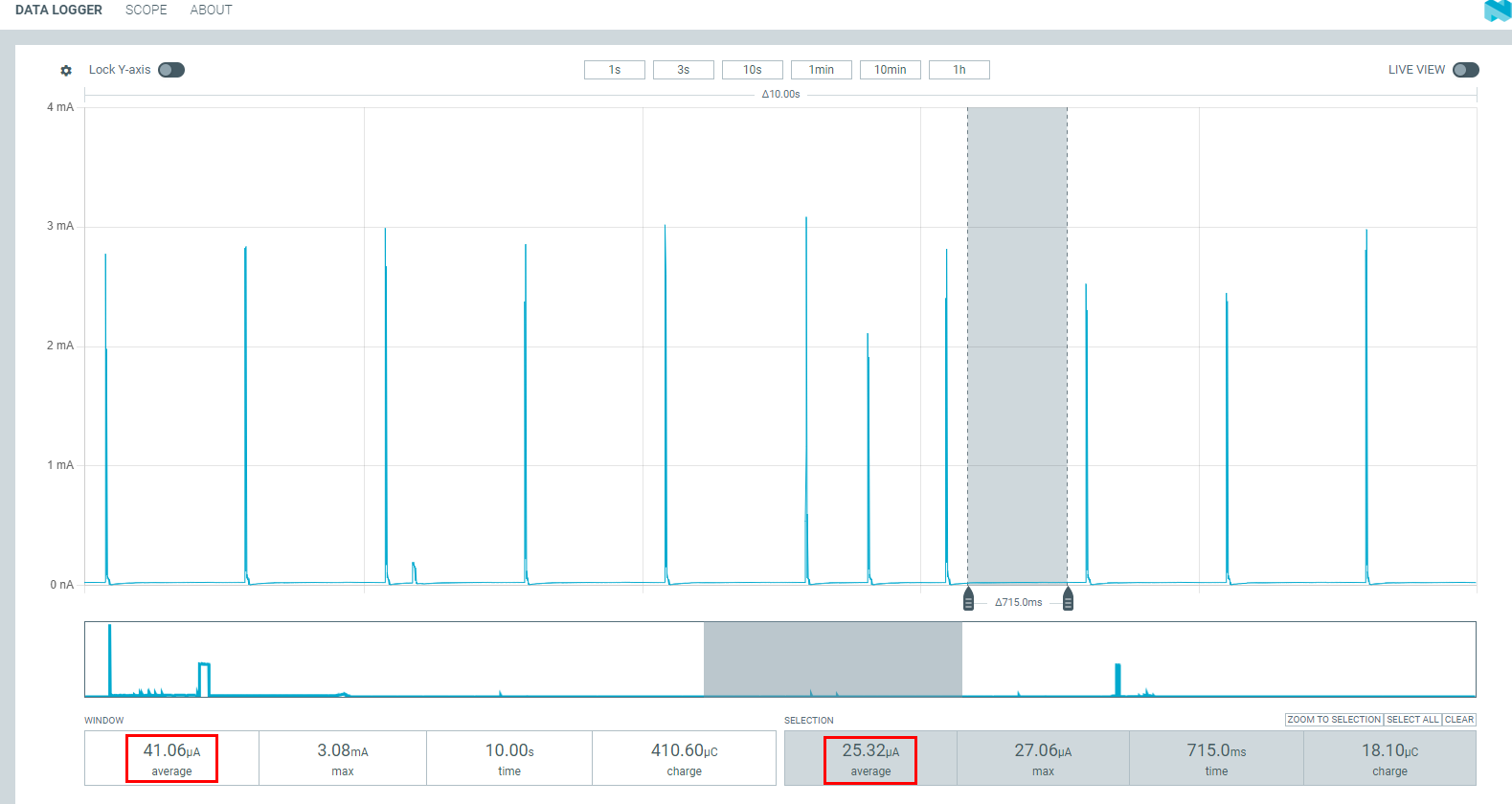Click the shaded selection area in chart

pyautogui.click(x=1017, y=345)
